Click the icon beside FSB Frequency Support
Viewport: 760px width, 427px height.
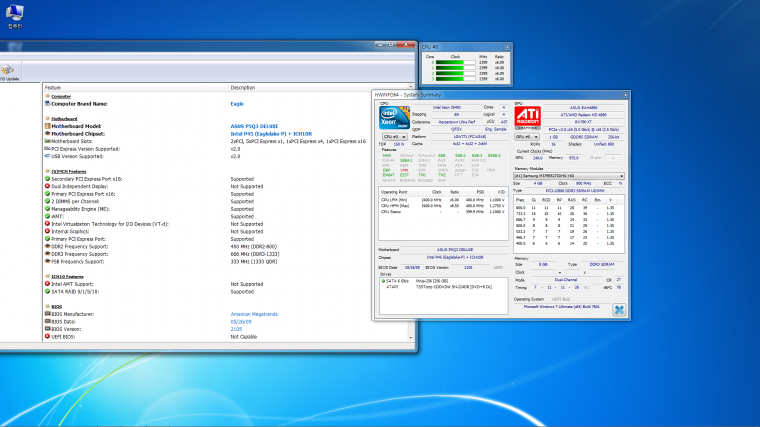(48, 261)
